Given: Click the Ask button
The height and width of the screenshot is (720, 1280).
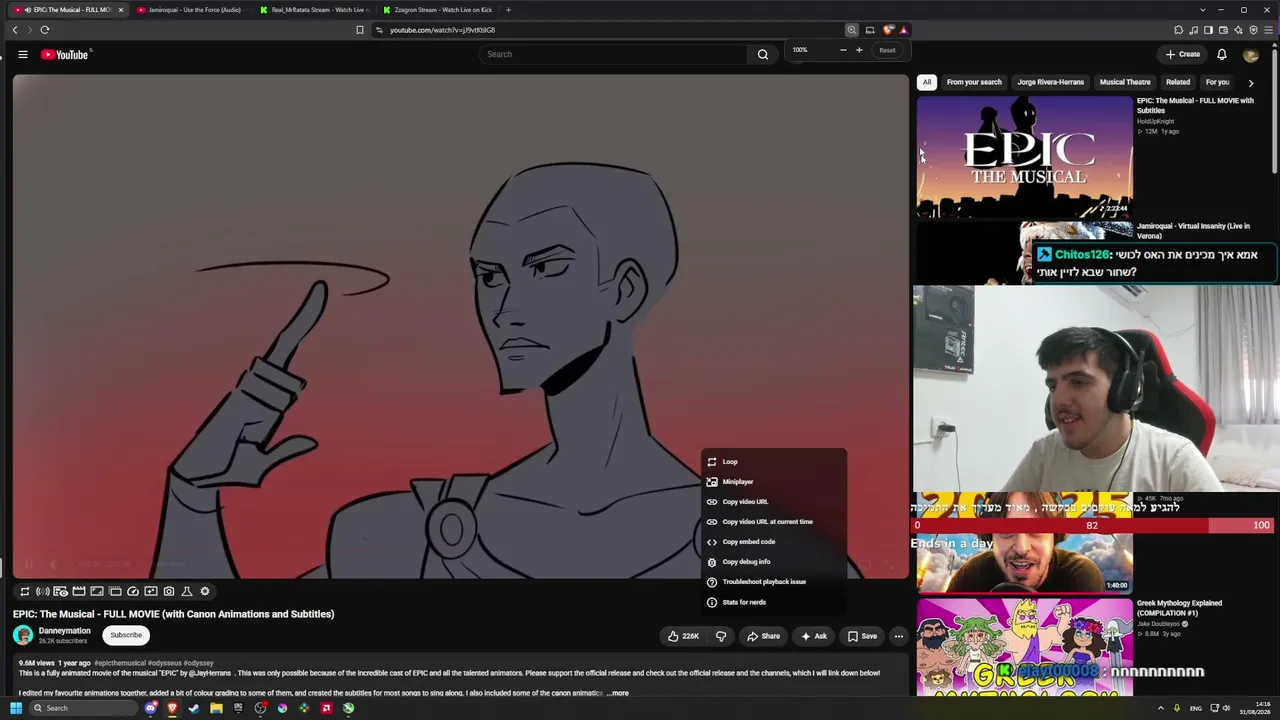Looking at the screenshot, I should click(813, 636).
